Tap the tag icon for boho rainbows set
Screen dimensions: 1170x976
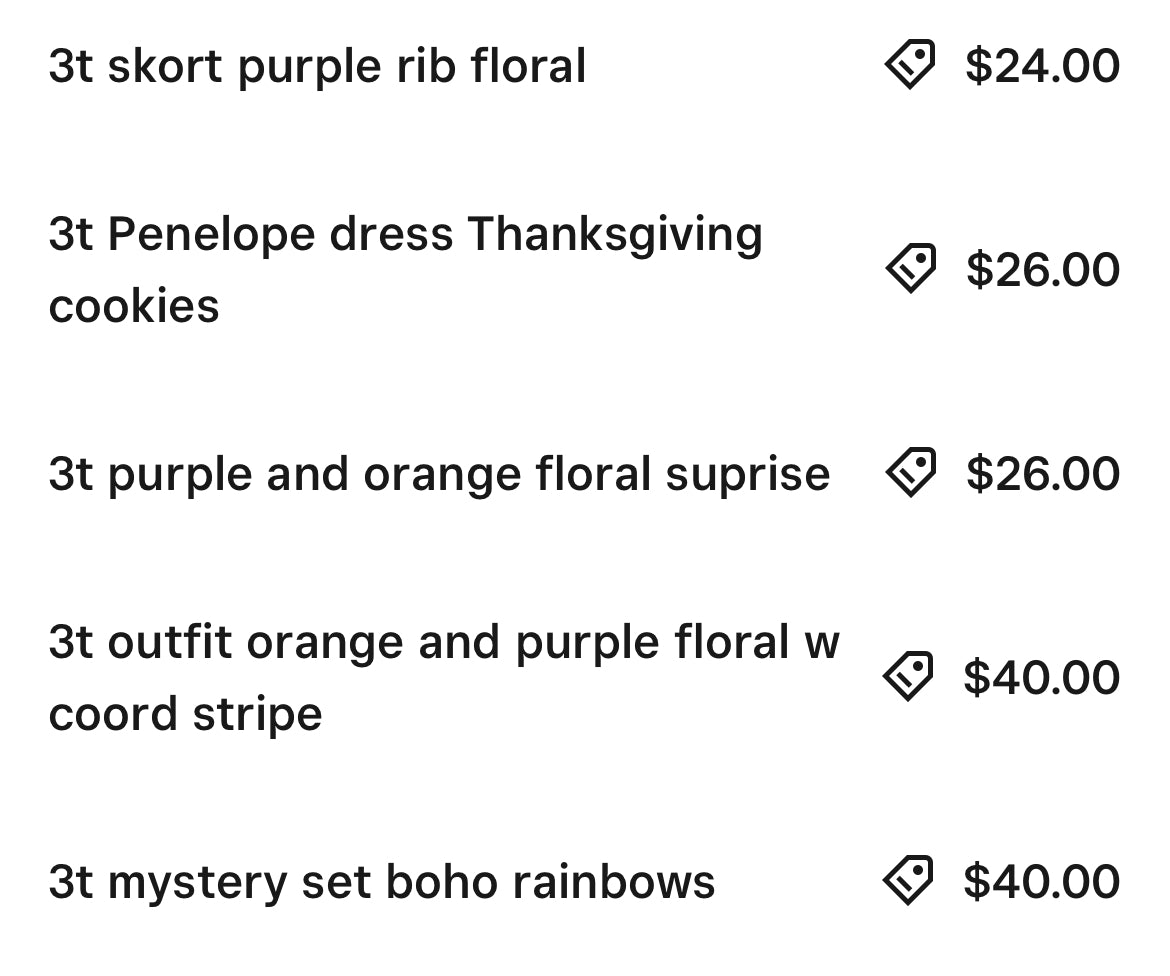coord(908,881)
